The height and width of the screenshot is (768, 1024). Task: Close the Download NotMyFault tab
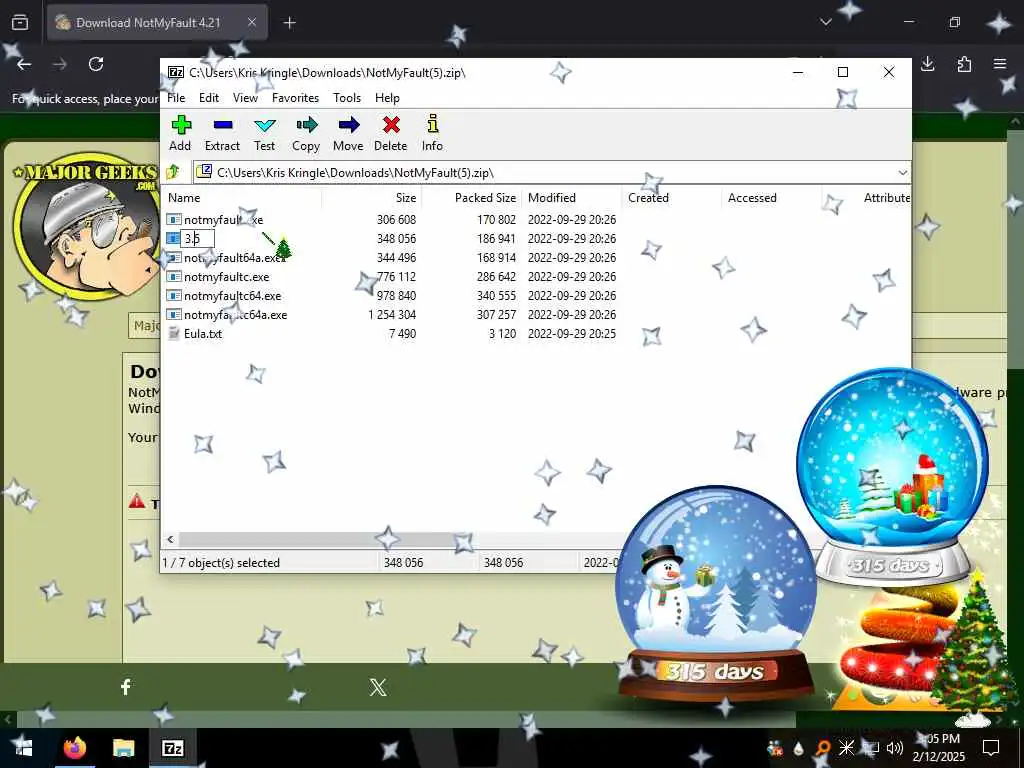252,22
